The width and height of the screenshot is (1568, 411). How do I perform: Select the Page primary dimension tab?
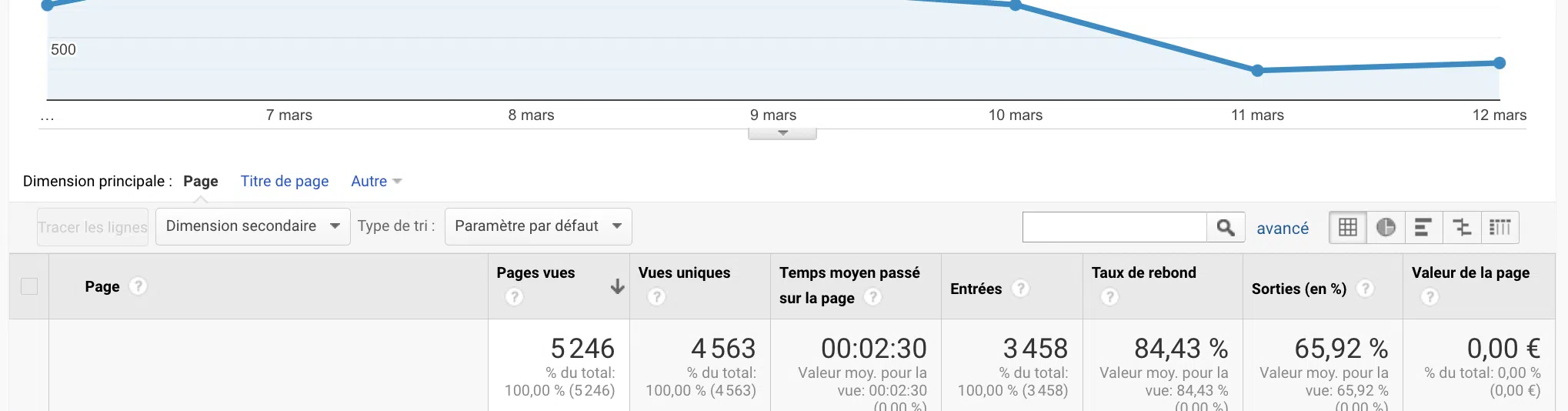[x=200, y=182]
